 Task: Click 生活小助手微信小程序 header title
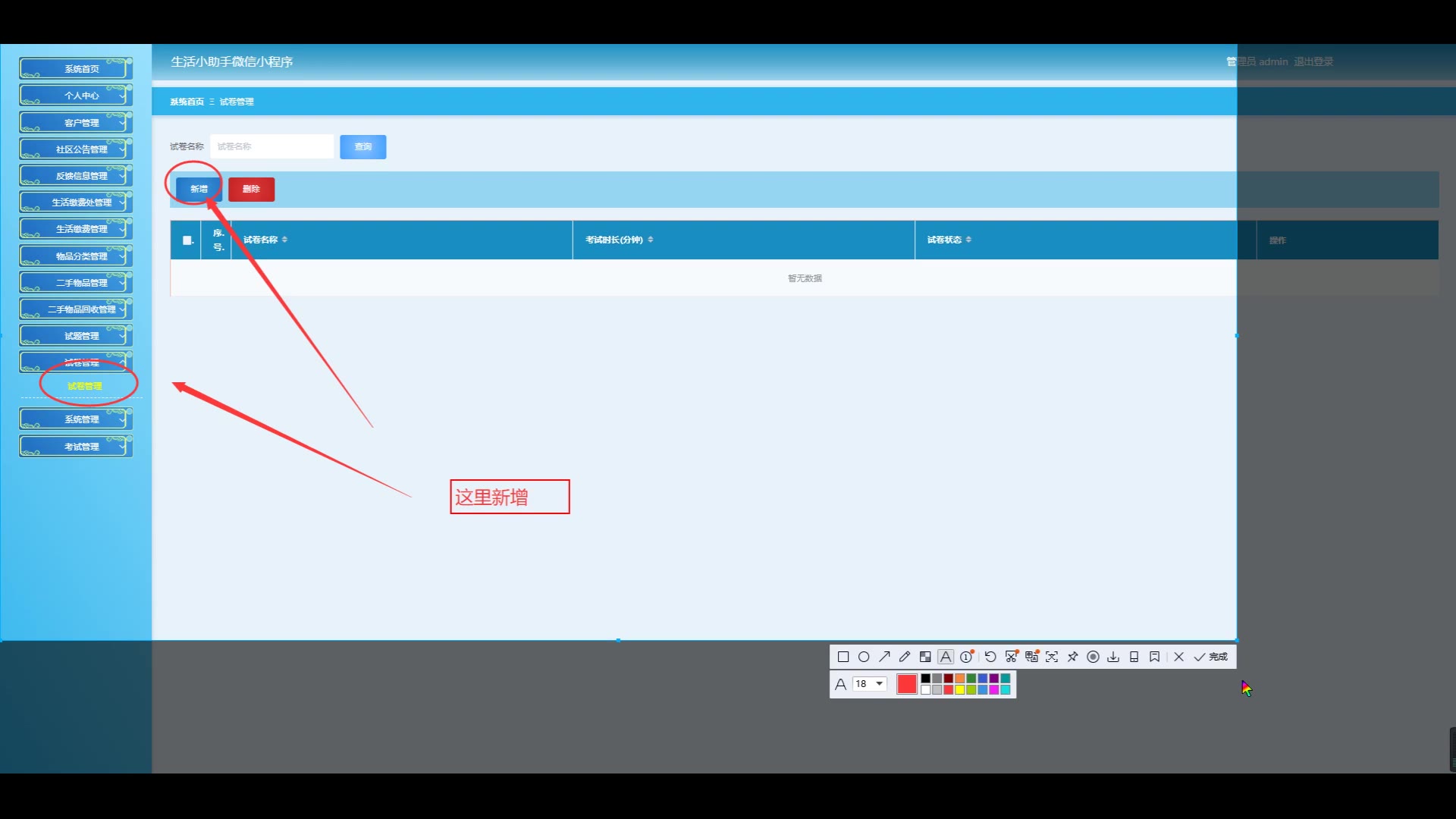[x=232, y=61]
